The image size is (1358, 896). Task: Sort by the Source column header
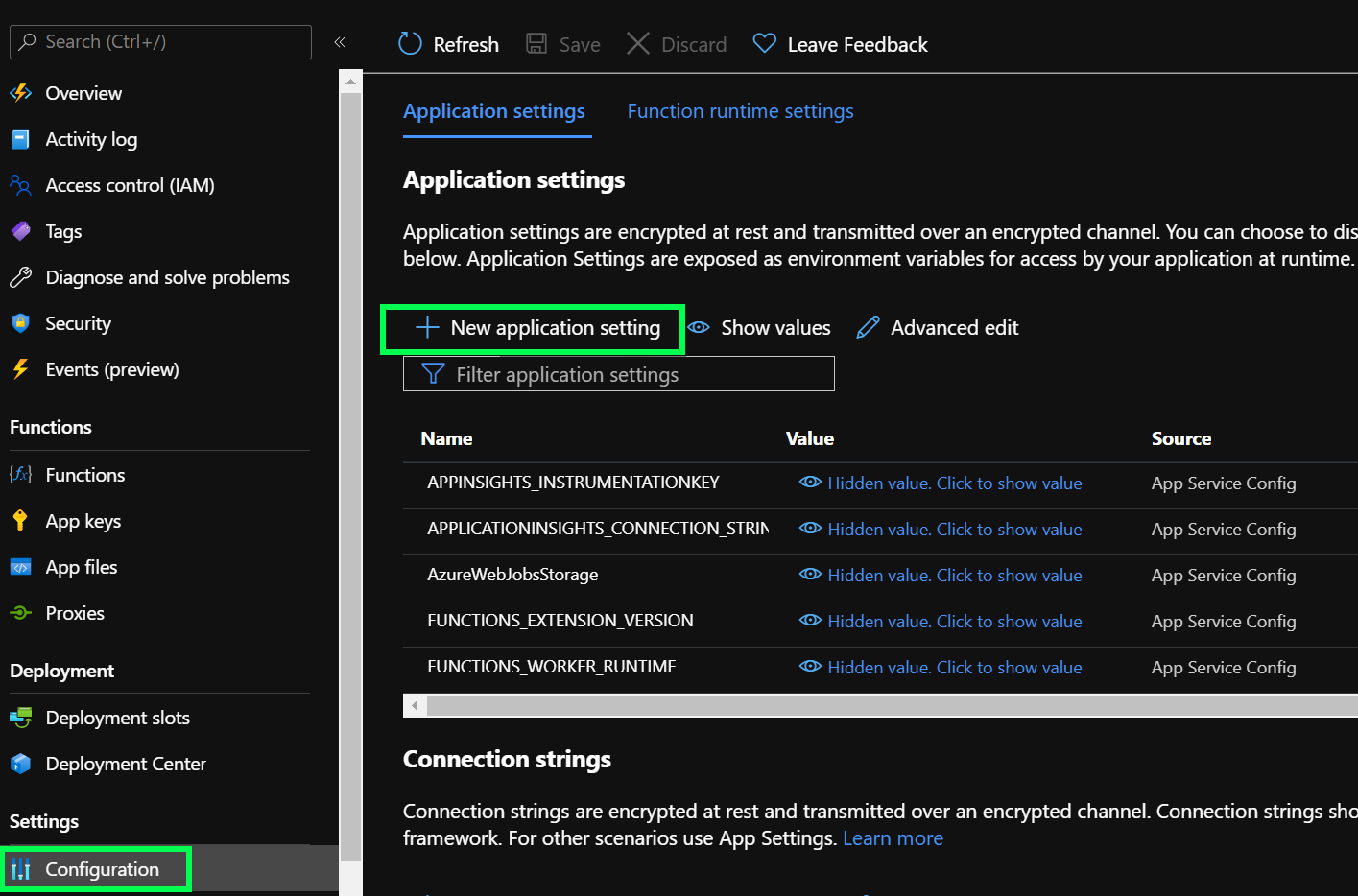point(1181,438)
